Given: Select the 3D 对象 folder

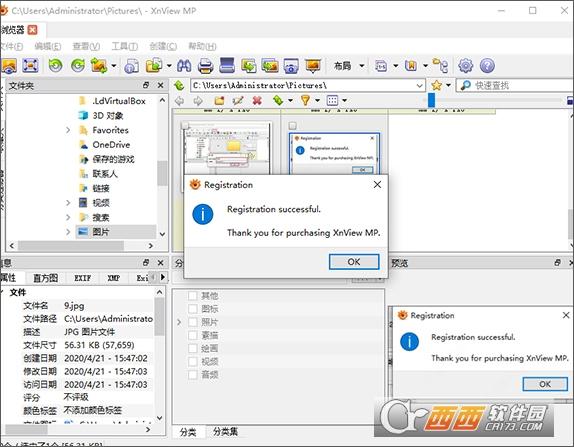Looking at the screenshot, I should 108,115.
